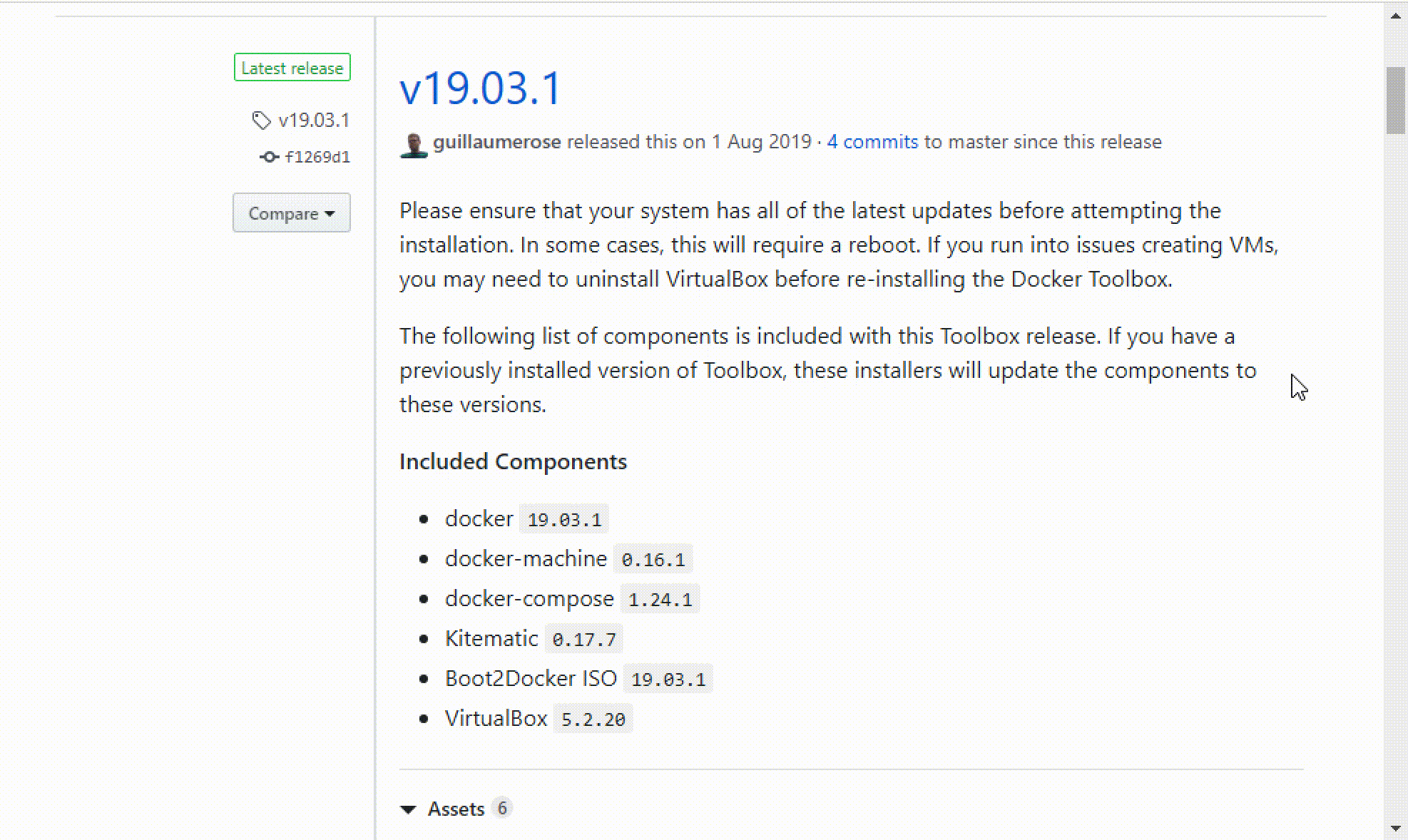
Task: Click the commit icon next to f1269d1
Action: (269, 157)
